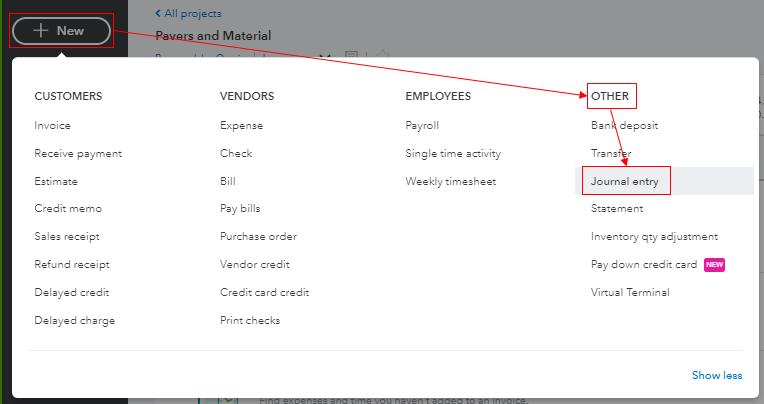The width and height of the screenshot is (764, 404).
Task: Open Pay down credit card
Action: 644,265
